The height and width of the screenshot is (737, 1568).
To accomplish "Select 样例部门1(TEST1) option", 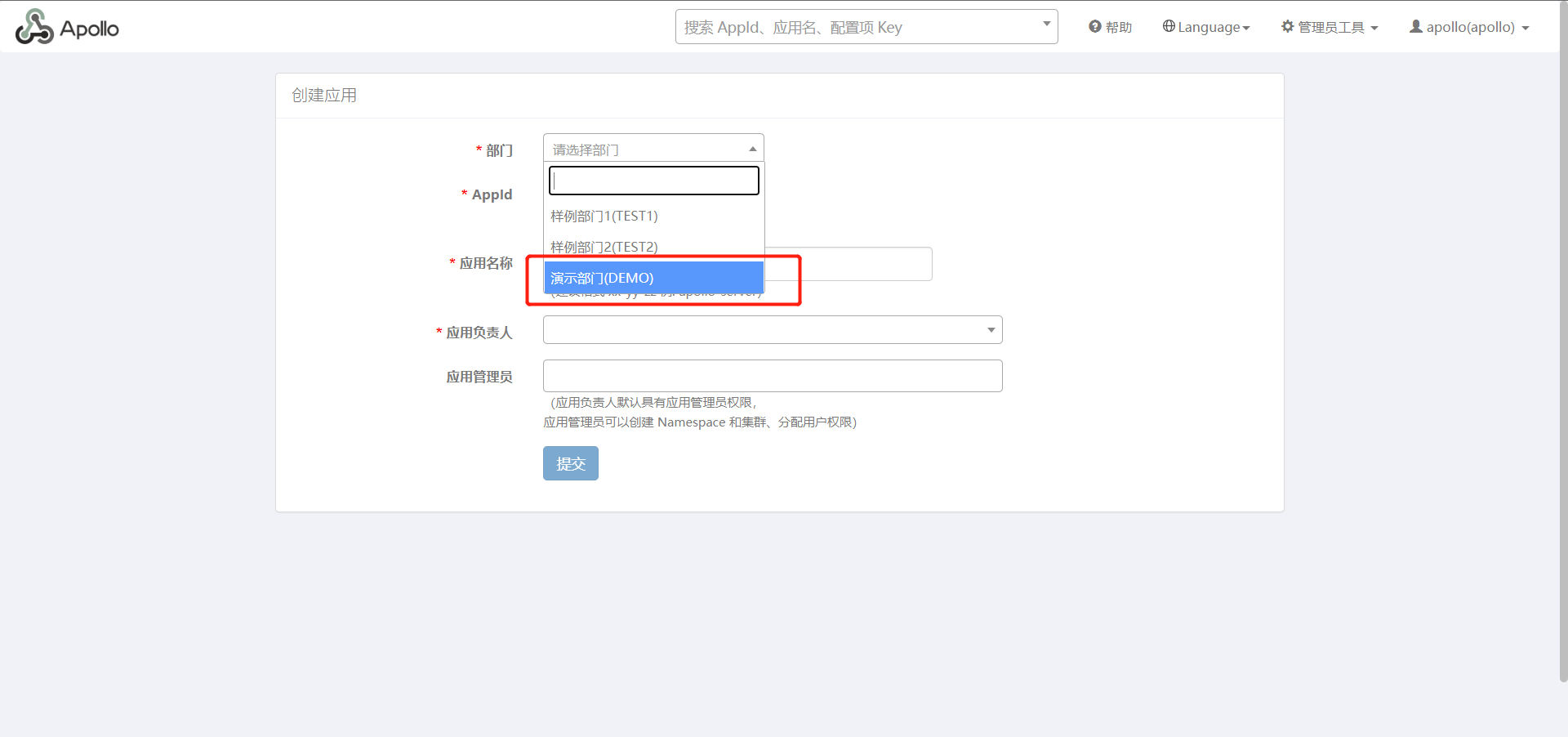I will point(604,216).
